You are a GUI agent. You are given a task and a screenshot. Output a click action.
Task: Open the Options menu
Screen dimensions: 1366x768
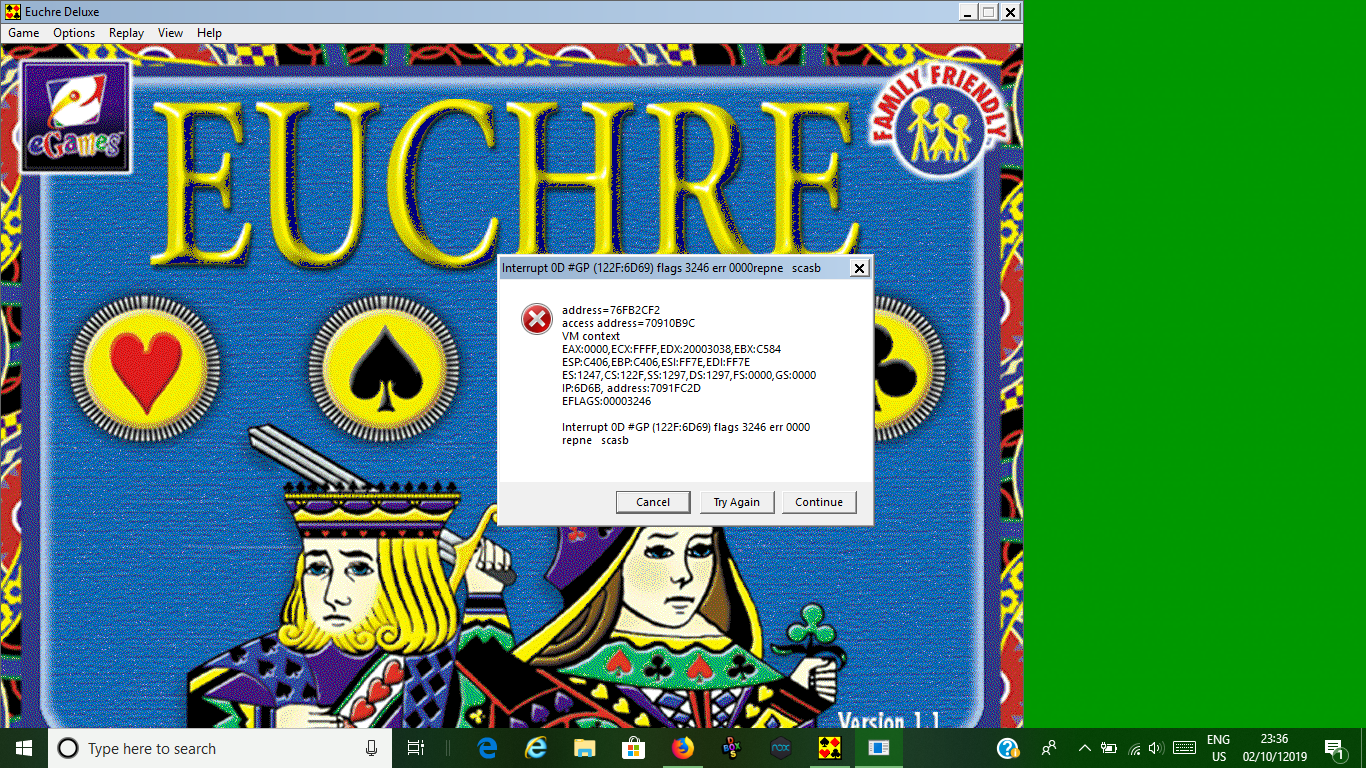click(74, 33)
